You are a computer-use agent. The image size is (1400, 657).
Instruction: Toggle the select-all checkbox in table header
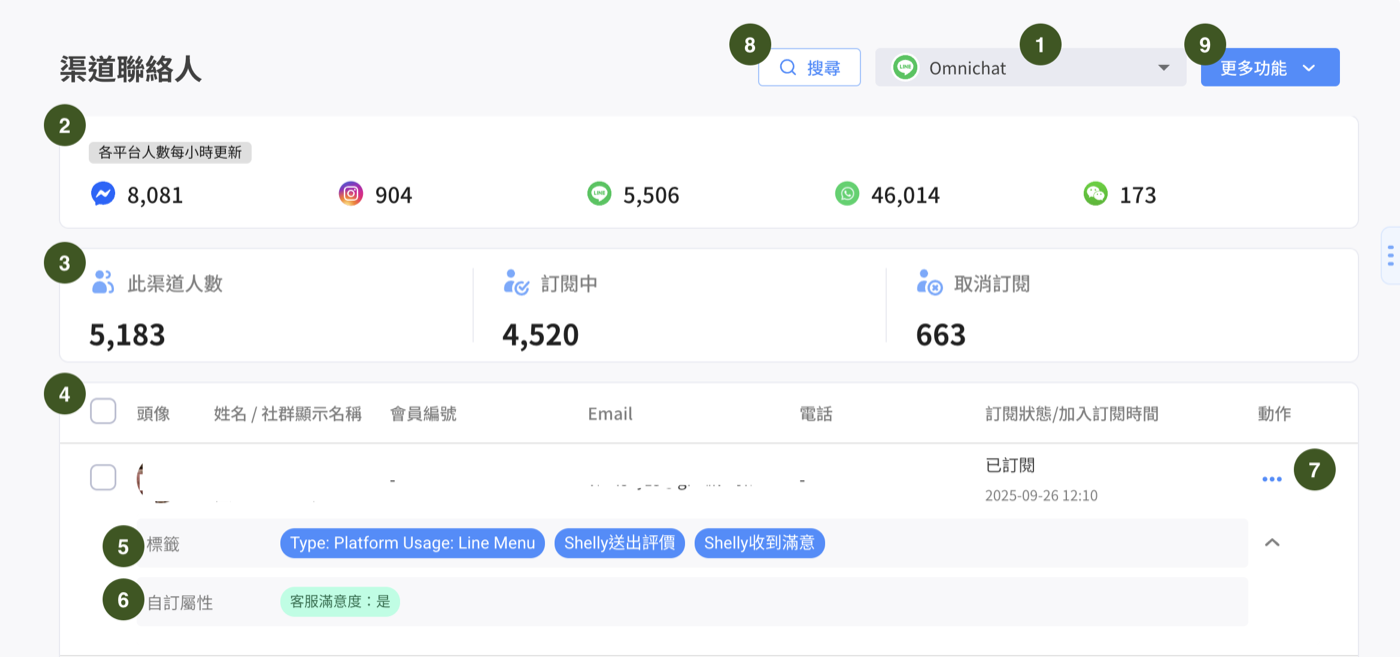[x=103, y=411]
